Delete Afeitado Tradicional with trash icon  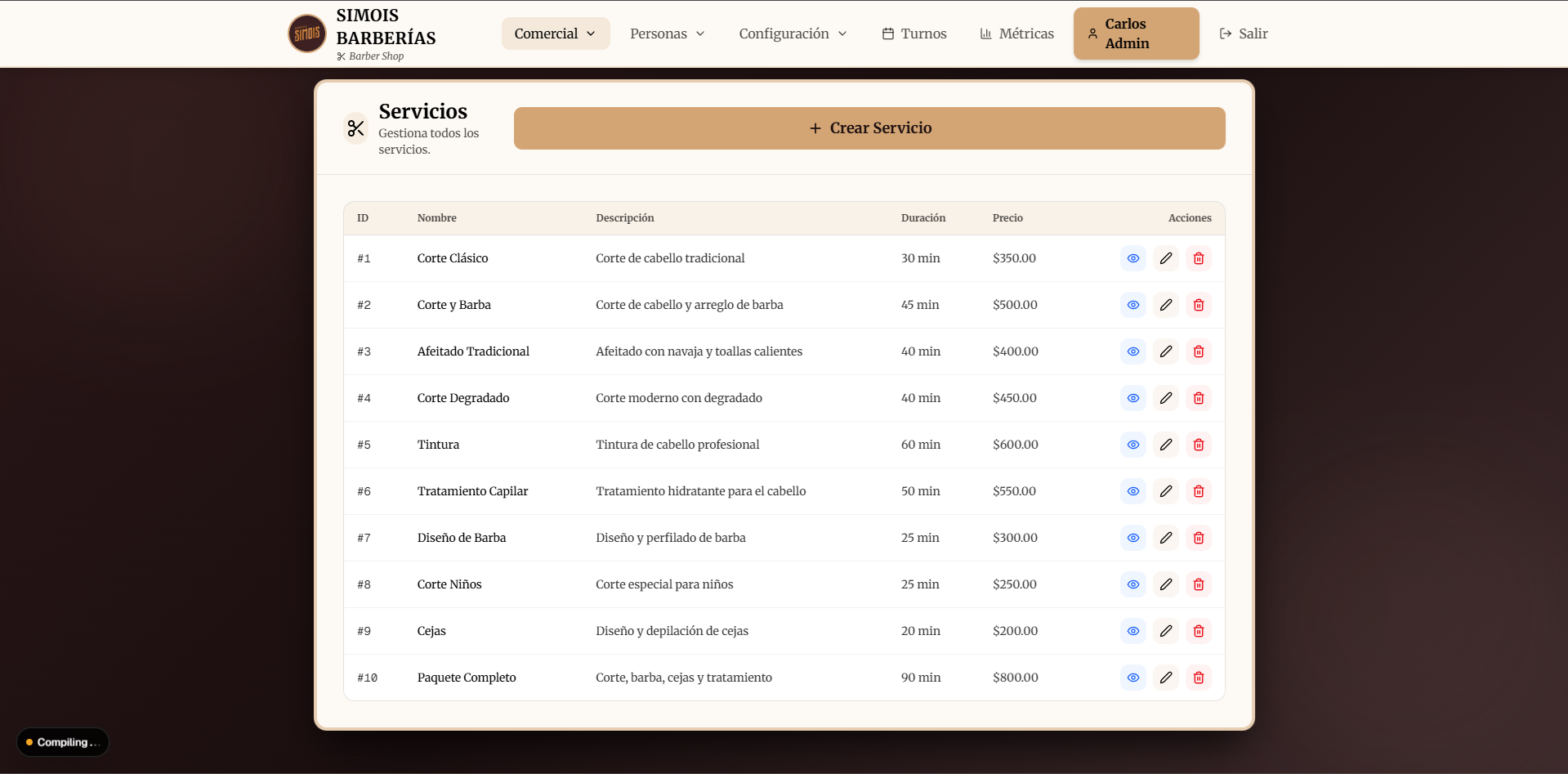tap(1199, 351)
